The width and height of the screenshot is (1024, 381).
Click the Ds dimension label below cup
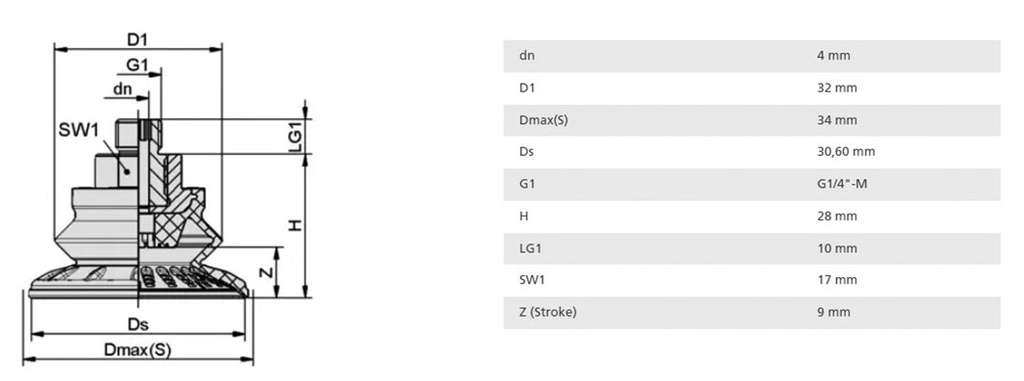tap(138, 324)
